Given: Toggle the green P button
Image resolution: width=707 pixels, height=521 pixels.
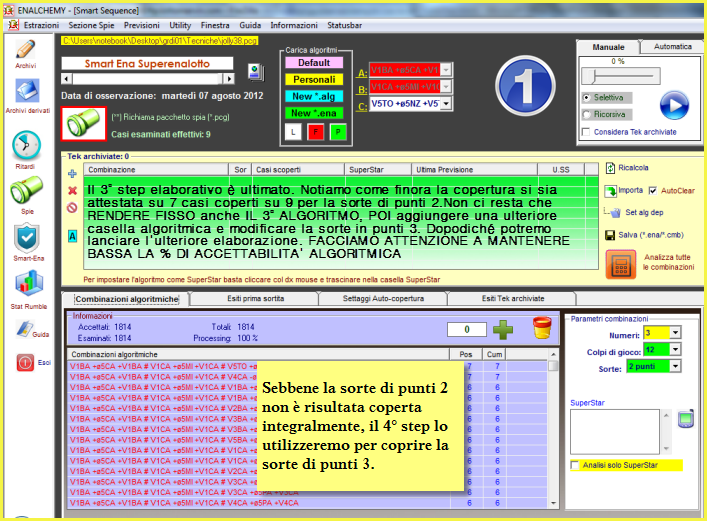Looking at the screenshot, I should coord(338,132).
